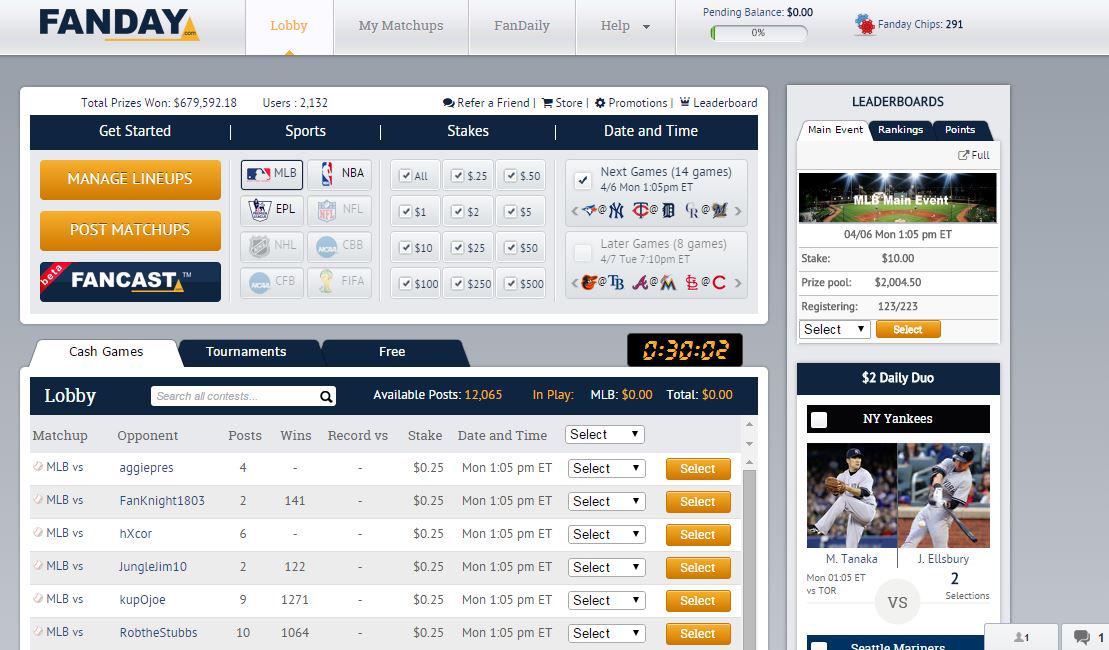The image size is (1109, 650).
Task: Open the My Matchups tab
Action: 401,26
